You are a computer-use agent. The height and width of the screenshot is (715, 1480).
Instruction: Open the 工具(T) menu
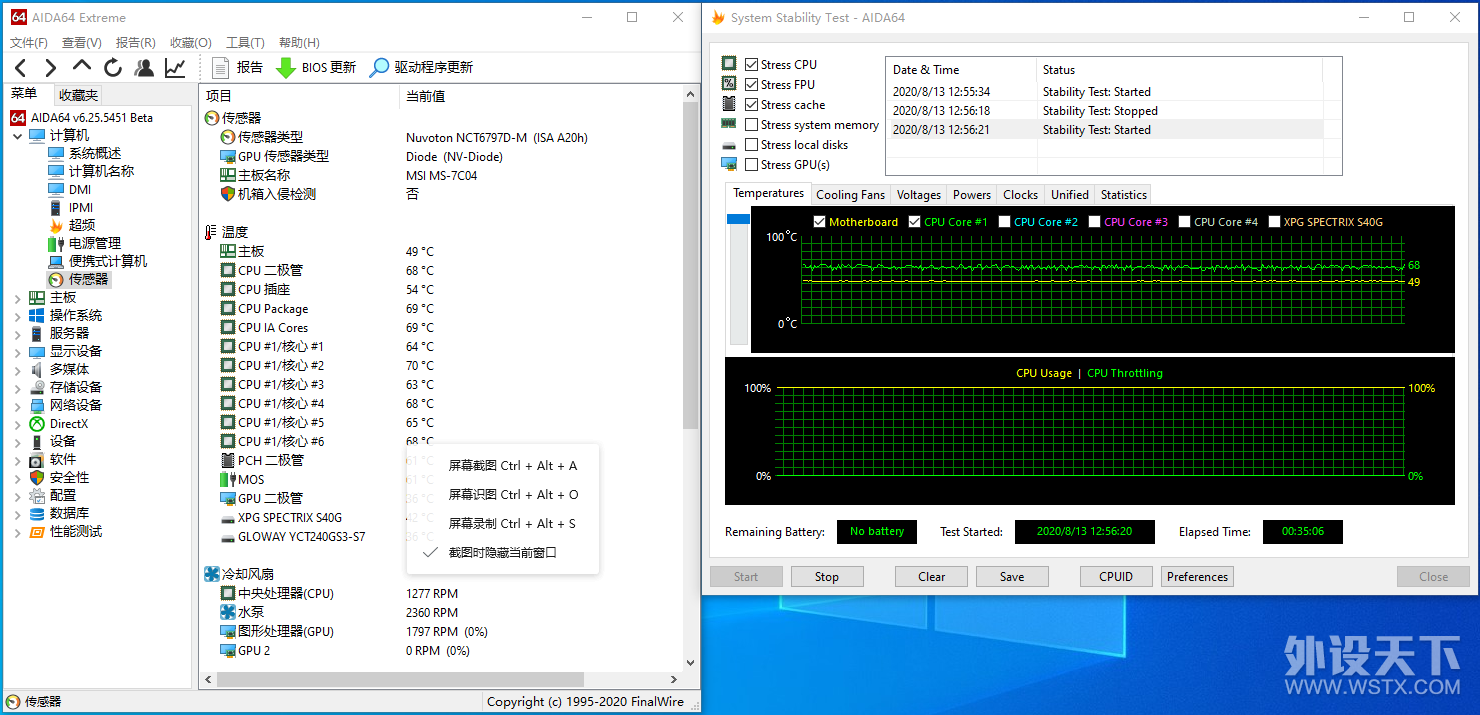pyautogui.click(x=245, y=42)
